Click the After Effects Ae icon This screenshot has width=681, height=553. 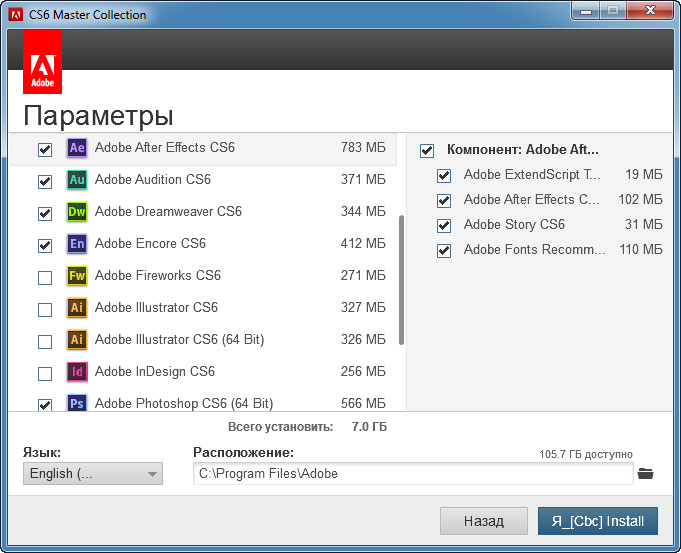coord(77,148)
